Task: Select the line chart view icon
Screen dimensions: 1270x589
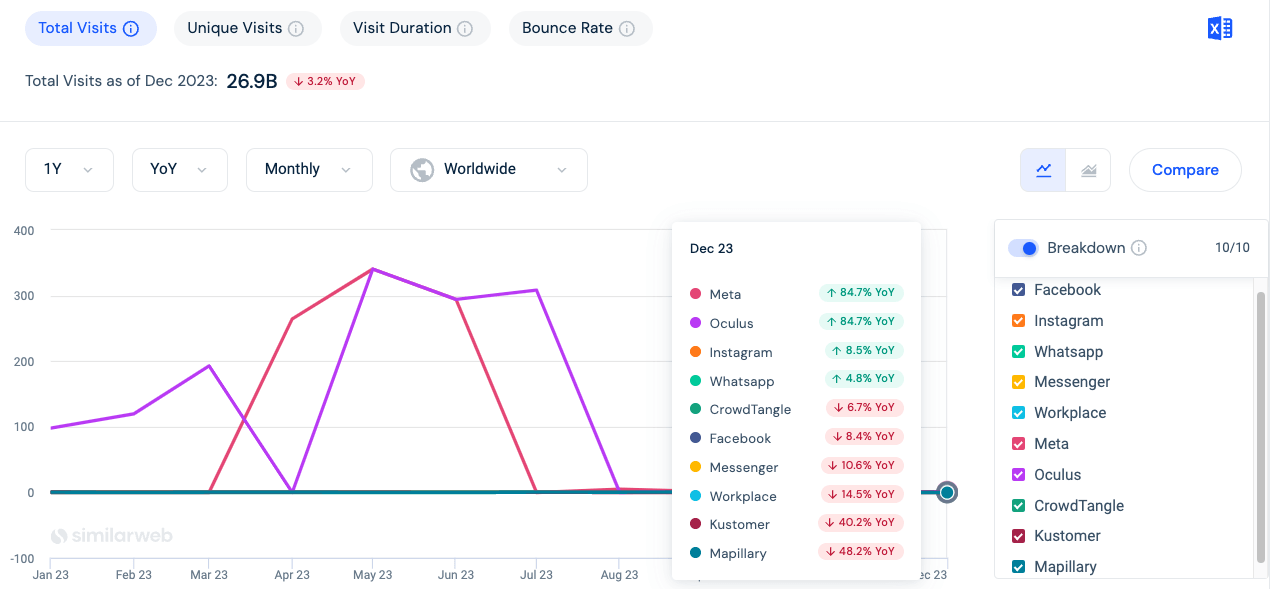Action: point(1043,170)
